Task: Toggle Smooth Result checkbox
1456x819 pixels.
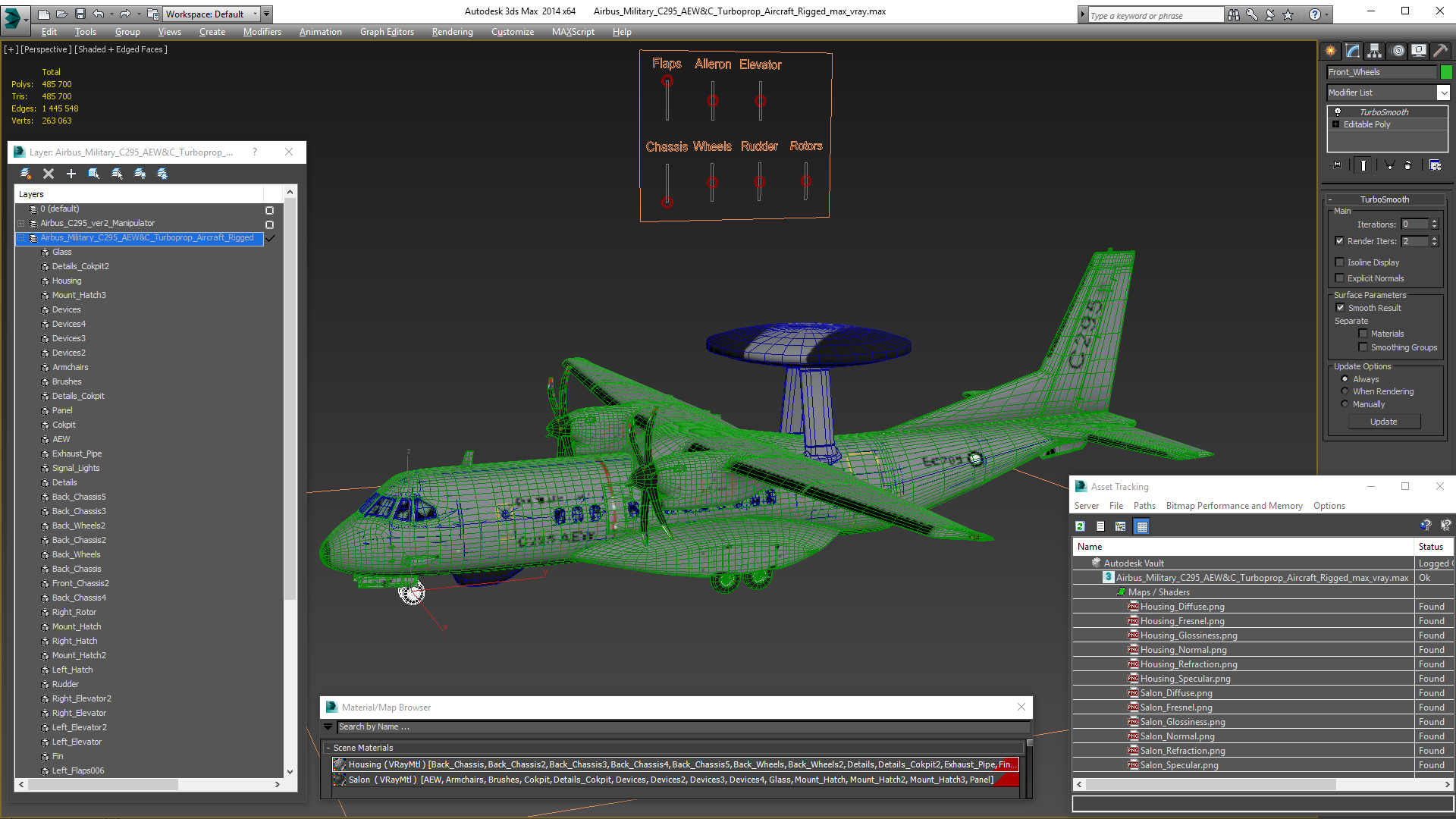Action: 1340,308
